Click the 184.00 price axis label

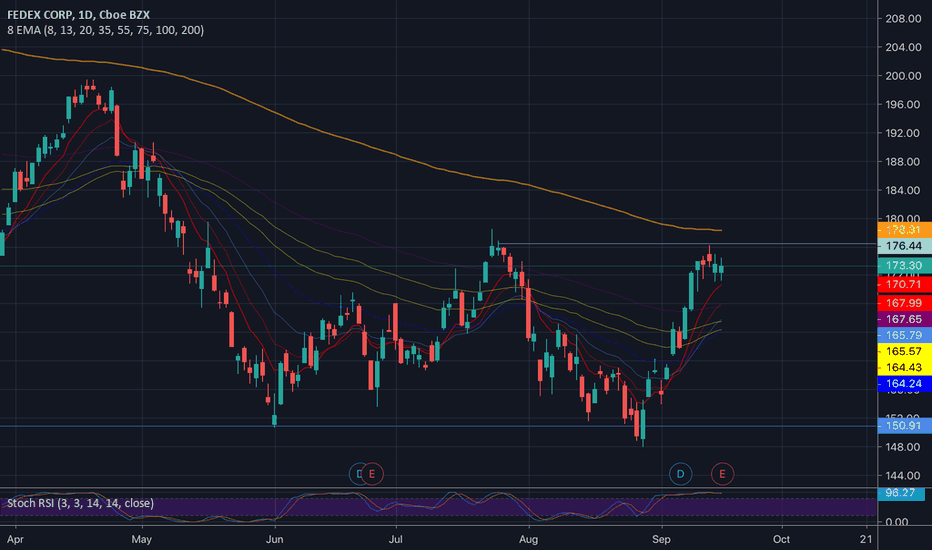[x=903, y=190]
